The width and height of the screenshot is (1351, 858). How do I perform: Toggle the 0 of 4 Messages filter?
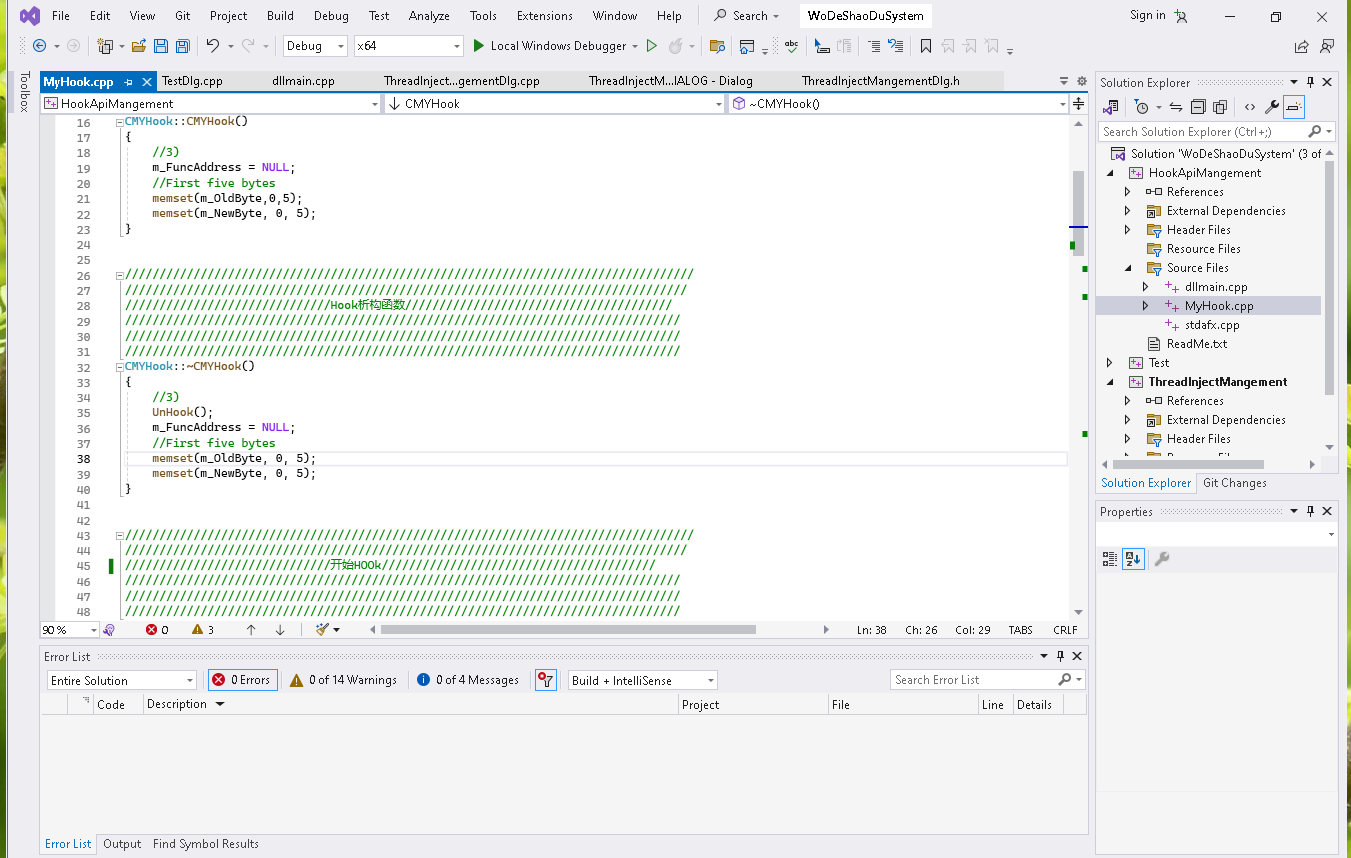coord(468,680)
